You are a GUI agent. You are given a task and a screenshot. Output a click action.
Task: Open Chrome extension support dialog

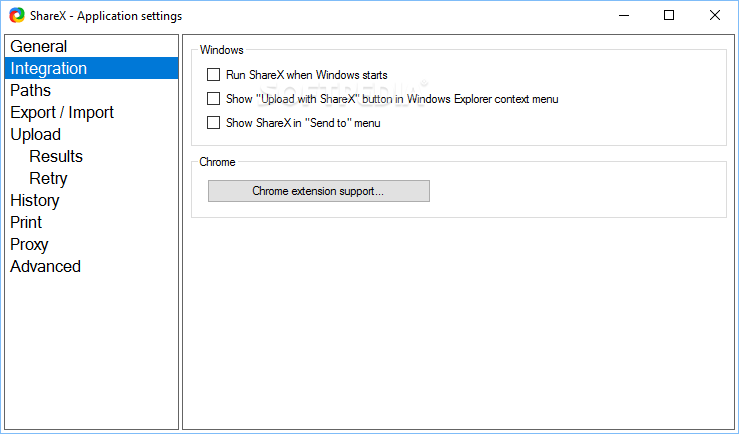click(319, 191)
